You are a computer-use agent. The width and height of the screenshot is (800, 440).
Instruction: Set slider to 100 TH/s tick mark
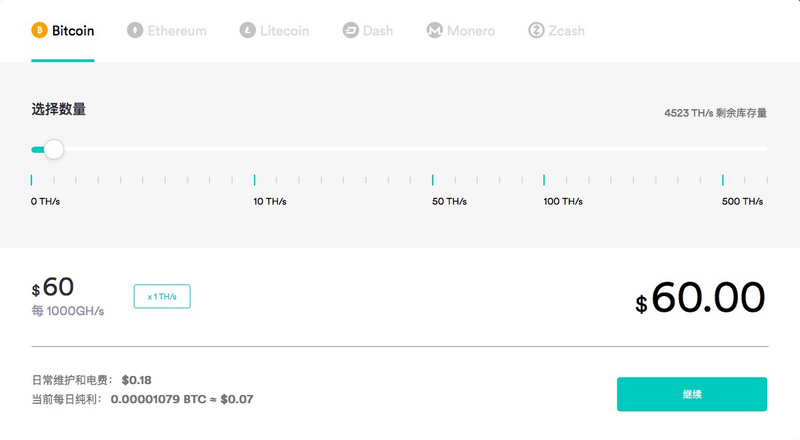[544, 180]
